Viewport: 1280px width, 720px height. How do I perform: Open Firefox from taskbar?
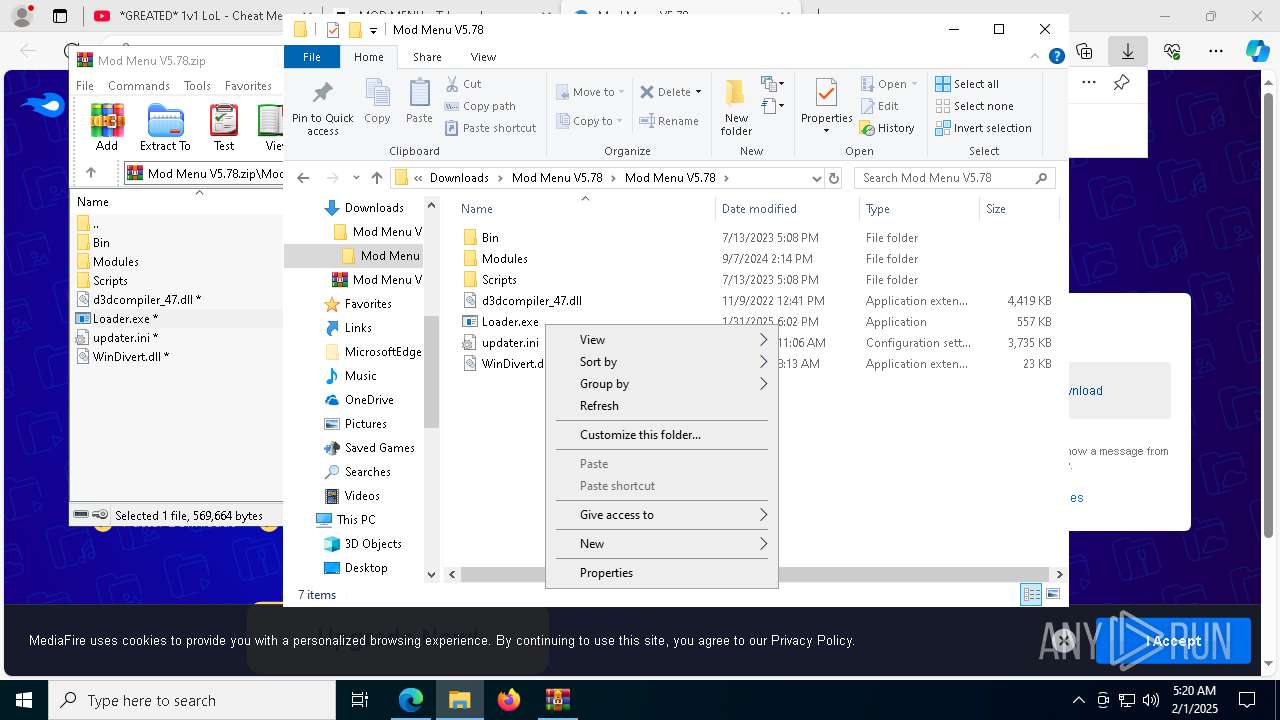click(x=509, y=700)
